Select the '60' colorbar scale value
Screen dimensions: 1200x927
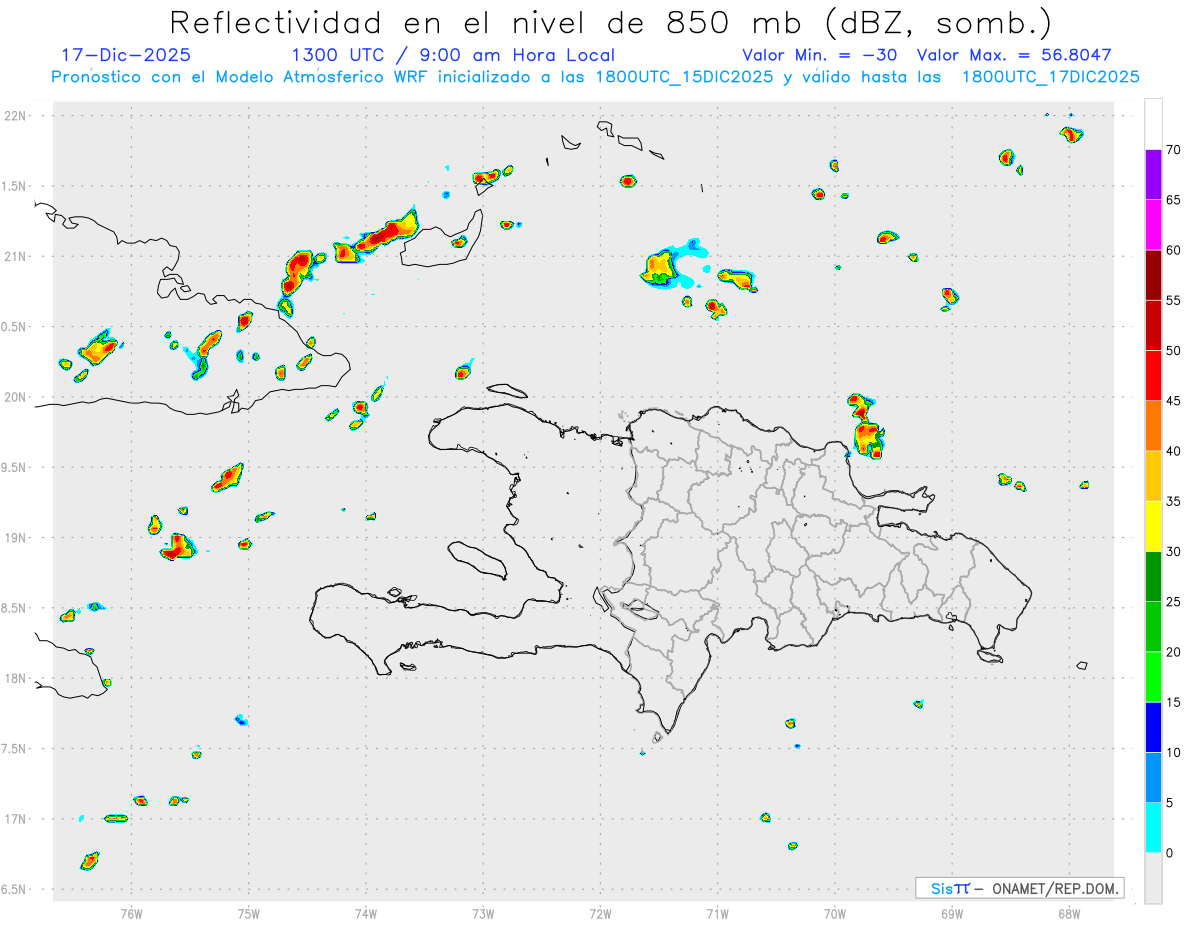pos(1174,250)
